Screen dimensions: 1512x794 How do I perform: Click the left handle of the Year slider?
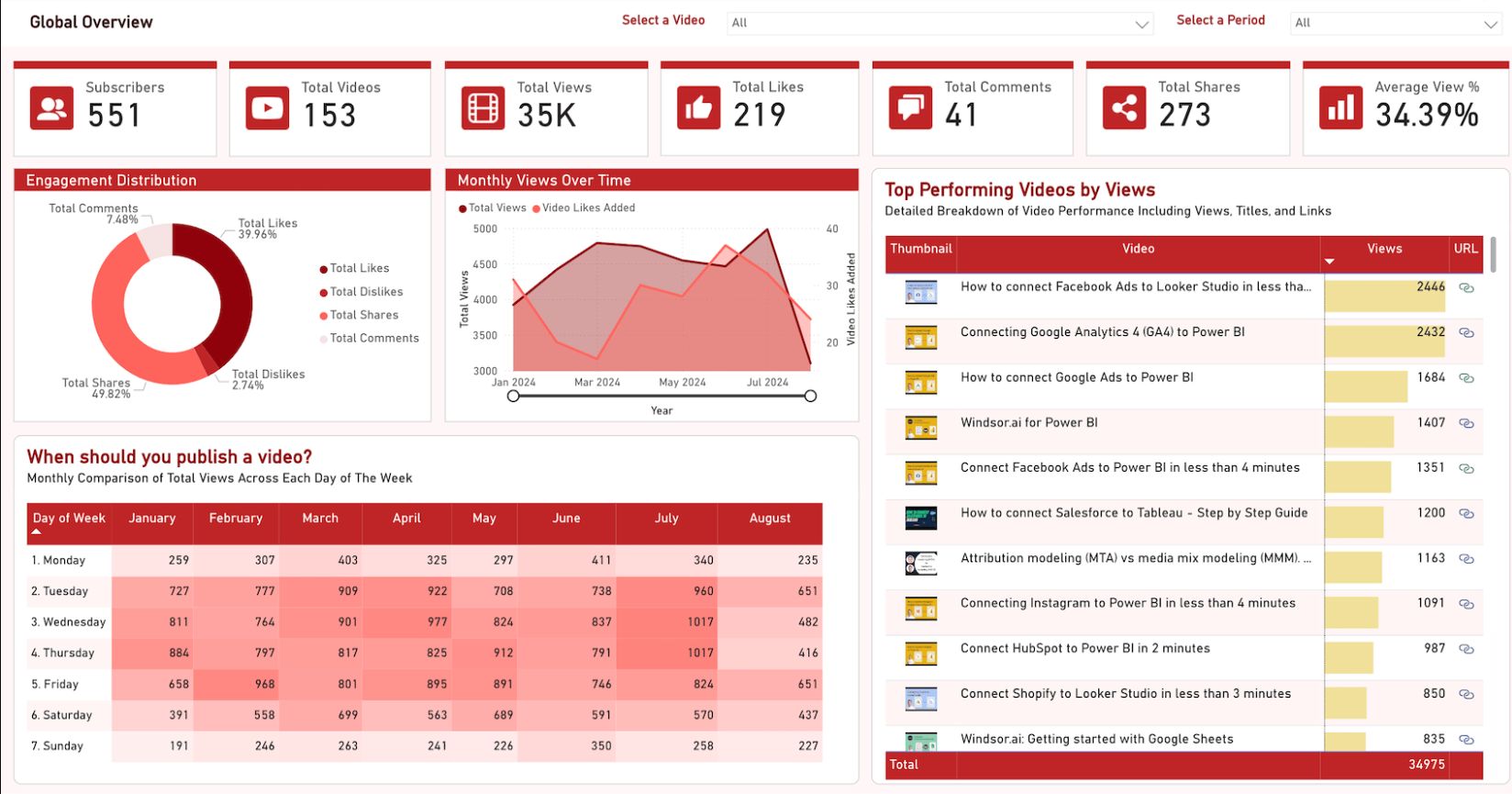tap(514, 396)
